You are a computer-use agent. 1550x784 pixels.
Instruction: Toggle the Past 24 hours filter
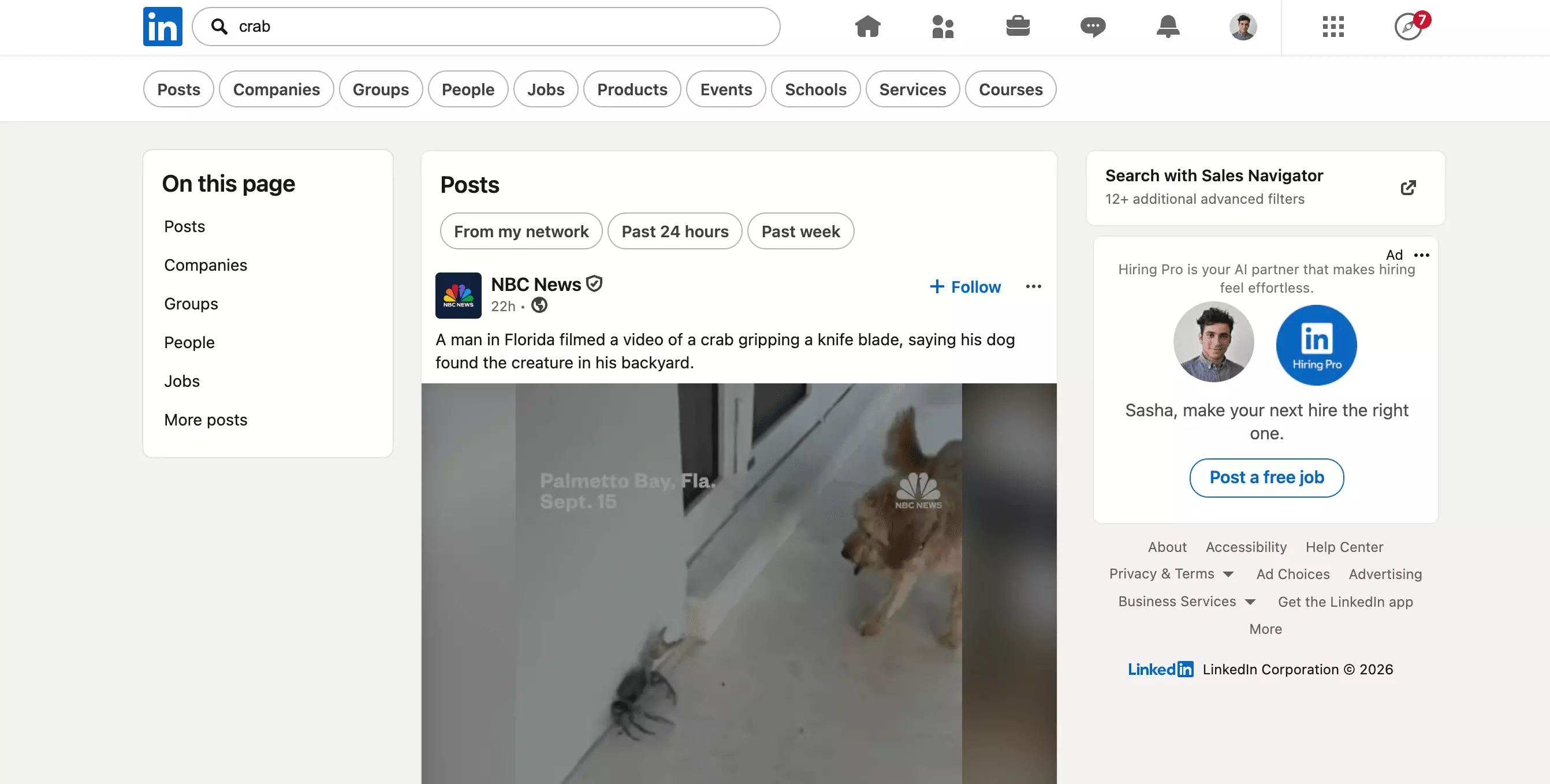pyautogui.click(x=675, y=231)
